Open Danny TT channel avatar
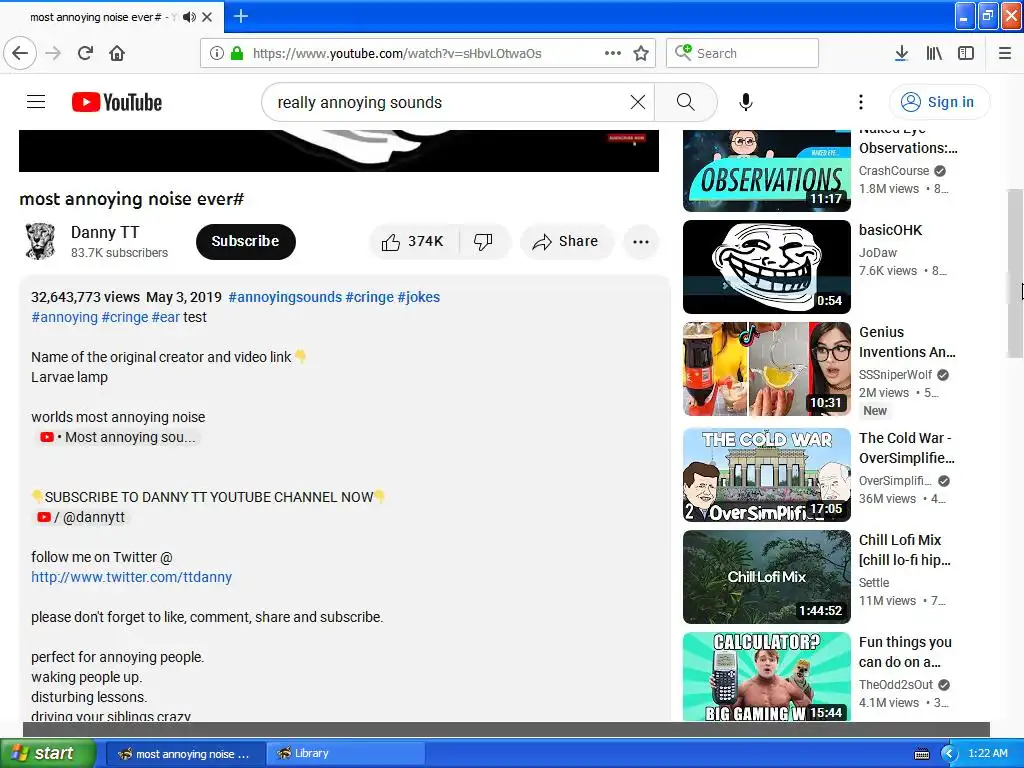 click(40, 242)
